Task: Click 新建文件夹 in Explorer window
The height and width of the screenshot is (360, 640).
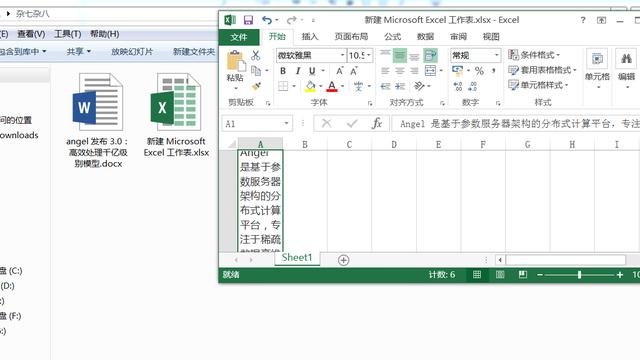Action: pos(194,51)
